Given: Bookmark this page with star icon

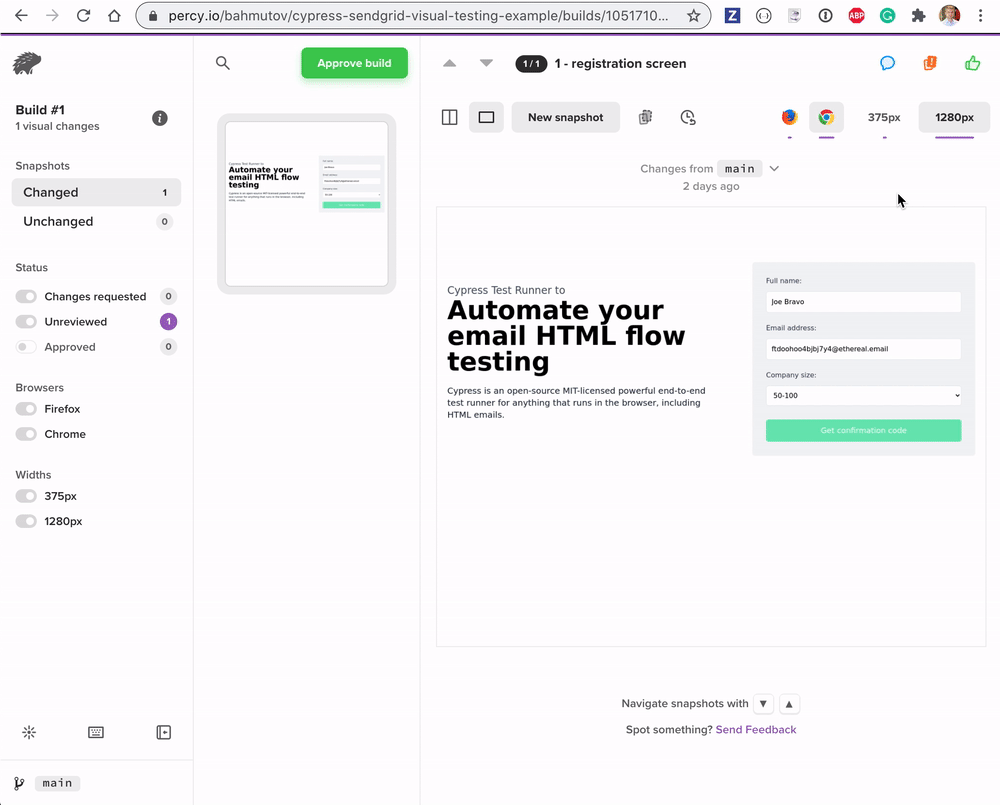Looking at the screenshot, I should click(693, 15).
